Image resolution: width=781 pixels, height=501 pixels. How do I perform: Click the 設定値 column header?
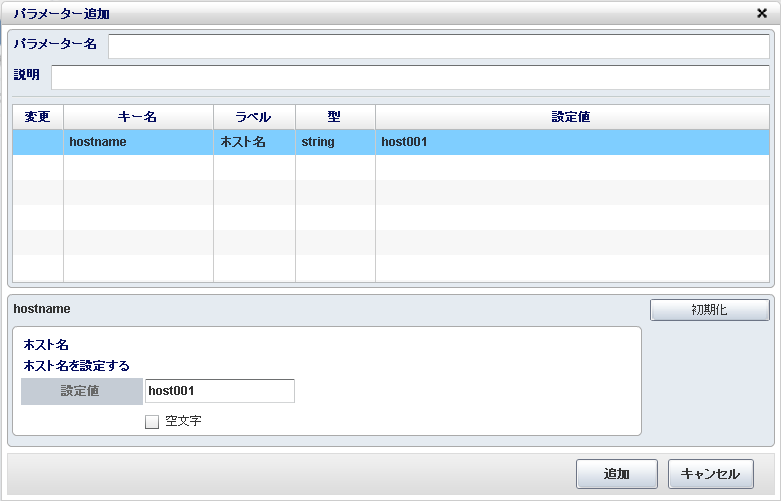[x=572, y=117]
